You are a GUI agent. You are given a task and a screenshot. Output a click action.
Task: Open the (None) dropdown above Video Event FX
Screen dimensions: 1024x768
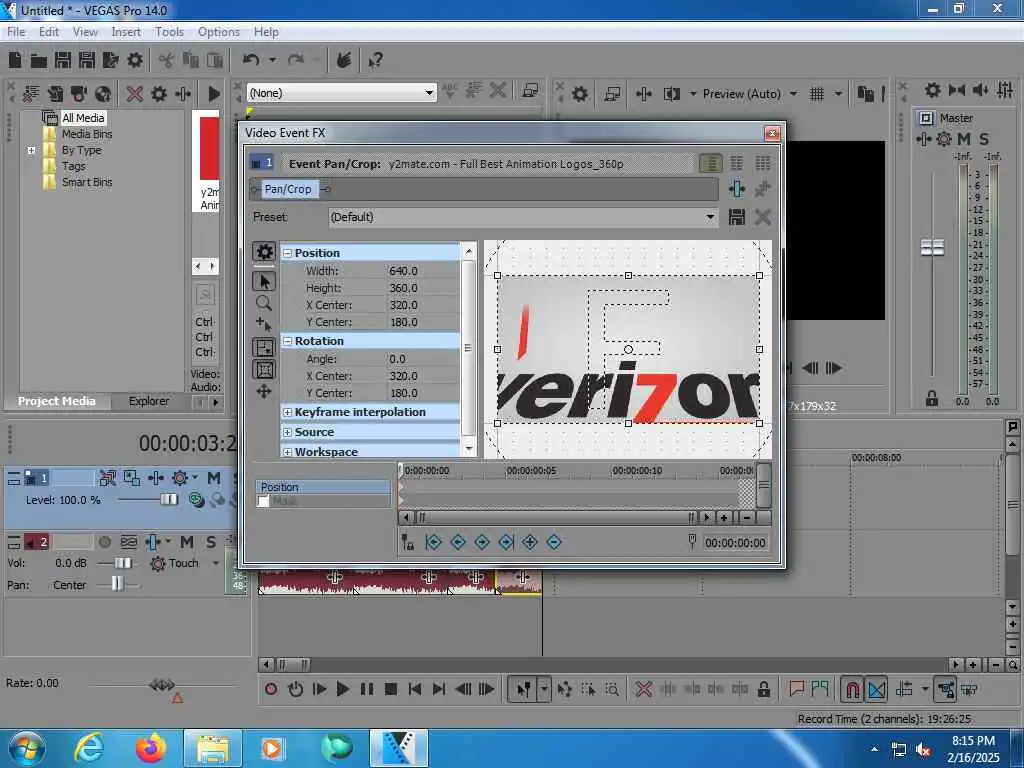click(429, 93)
